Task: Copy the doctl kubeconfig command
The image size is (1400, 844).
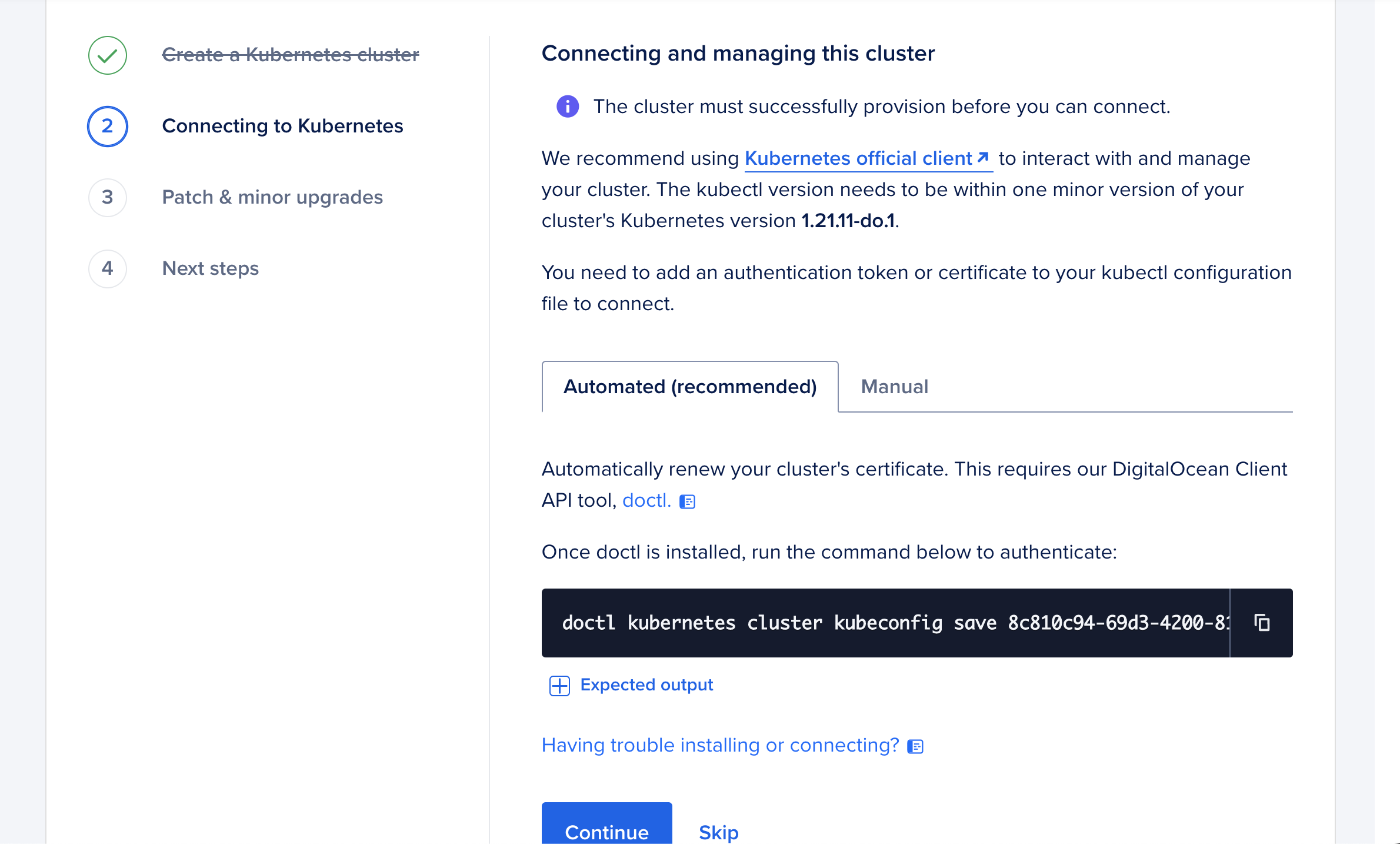Action: [x=1262, y=623]
